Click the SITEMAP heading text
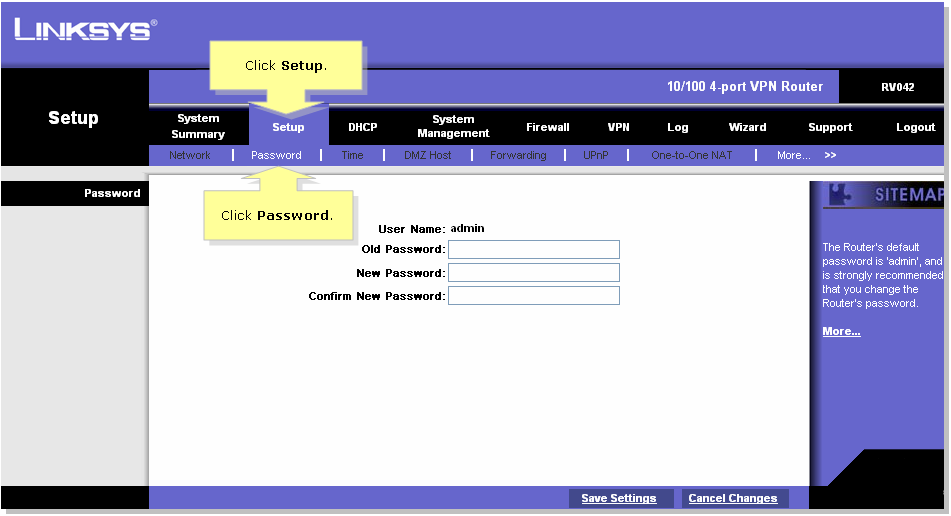Screen dimensions: 951x516 coord(909,195)
